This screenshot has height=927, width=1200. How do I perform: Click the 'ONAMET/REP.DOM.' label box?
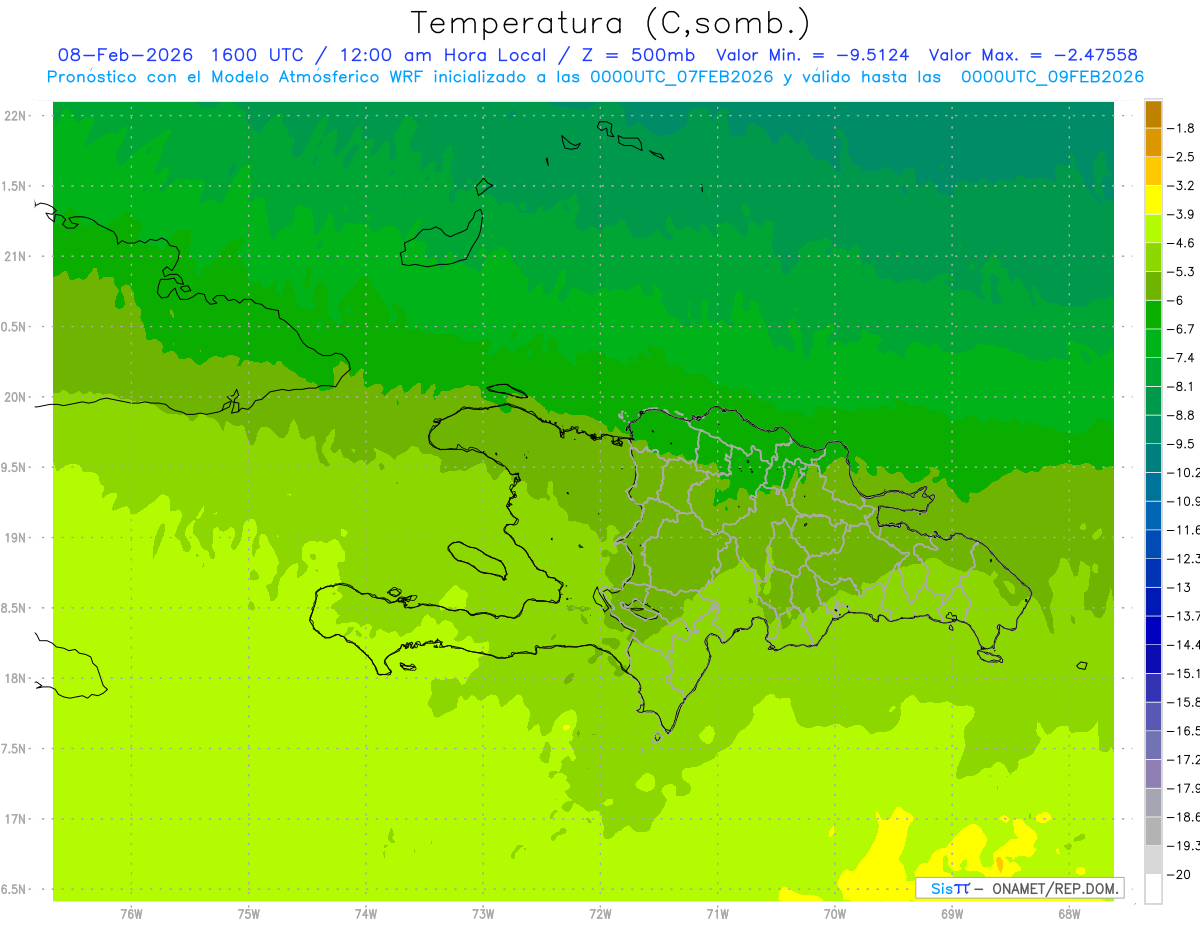[1020, 888]
